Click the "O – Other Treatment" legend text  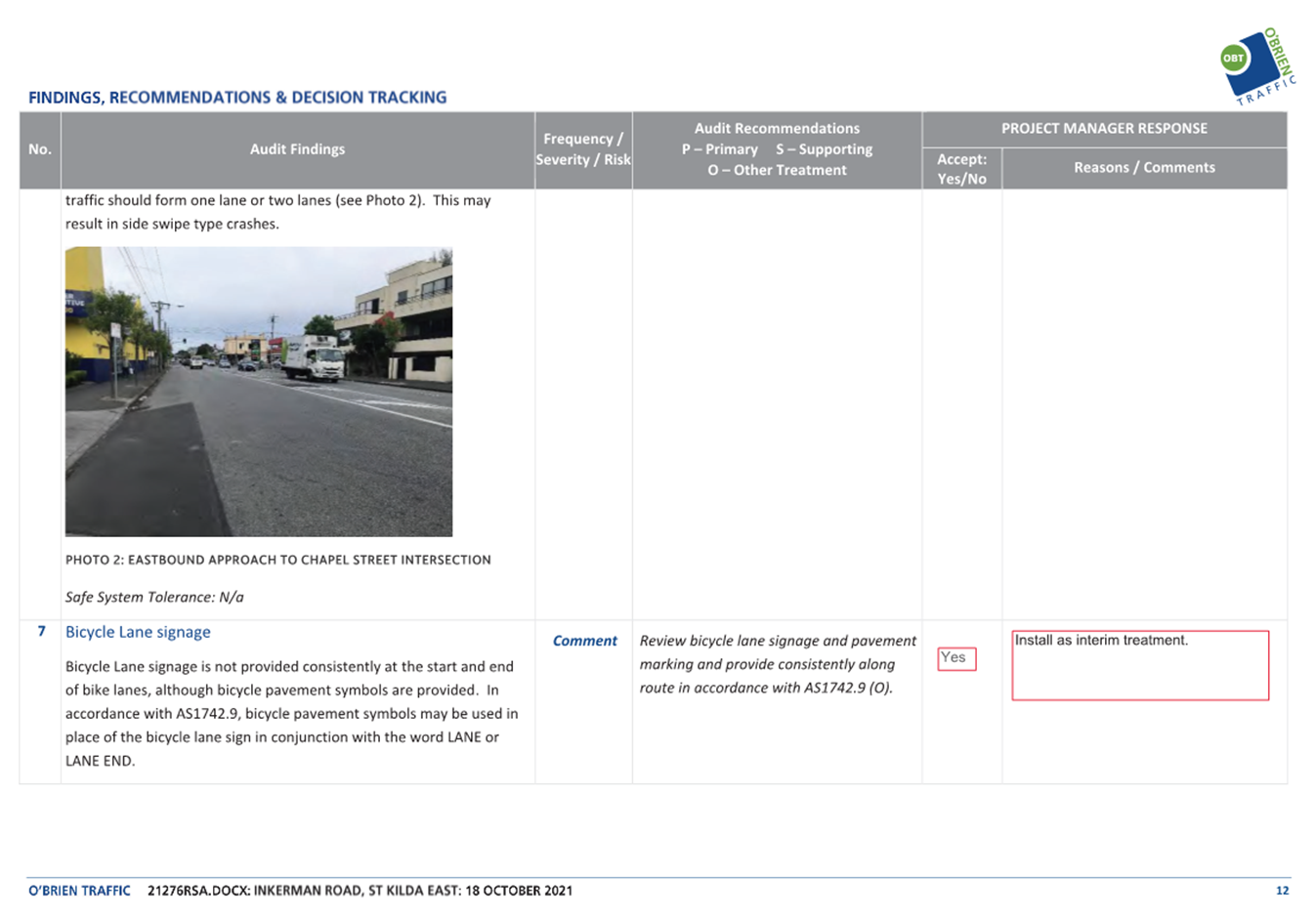(777, 170)
